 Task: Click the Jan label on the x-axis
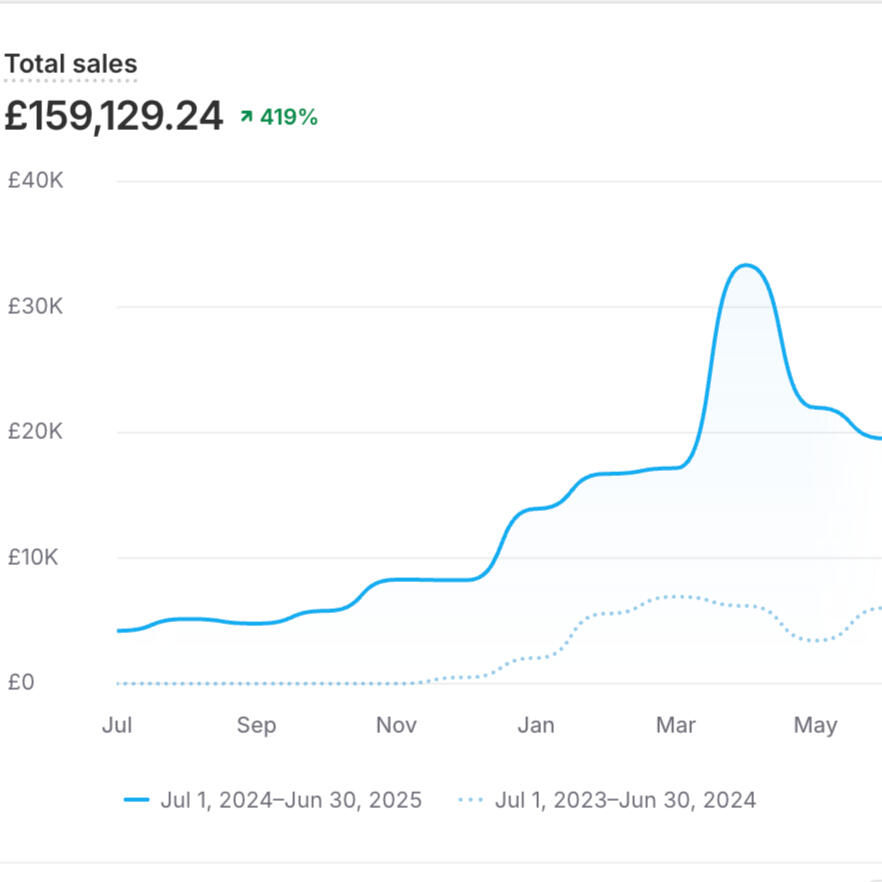click(x=536, y=725)
